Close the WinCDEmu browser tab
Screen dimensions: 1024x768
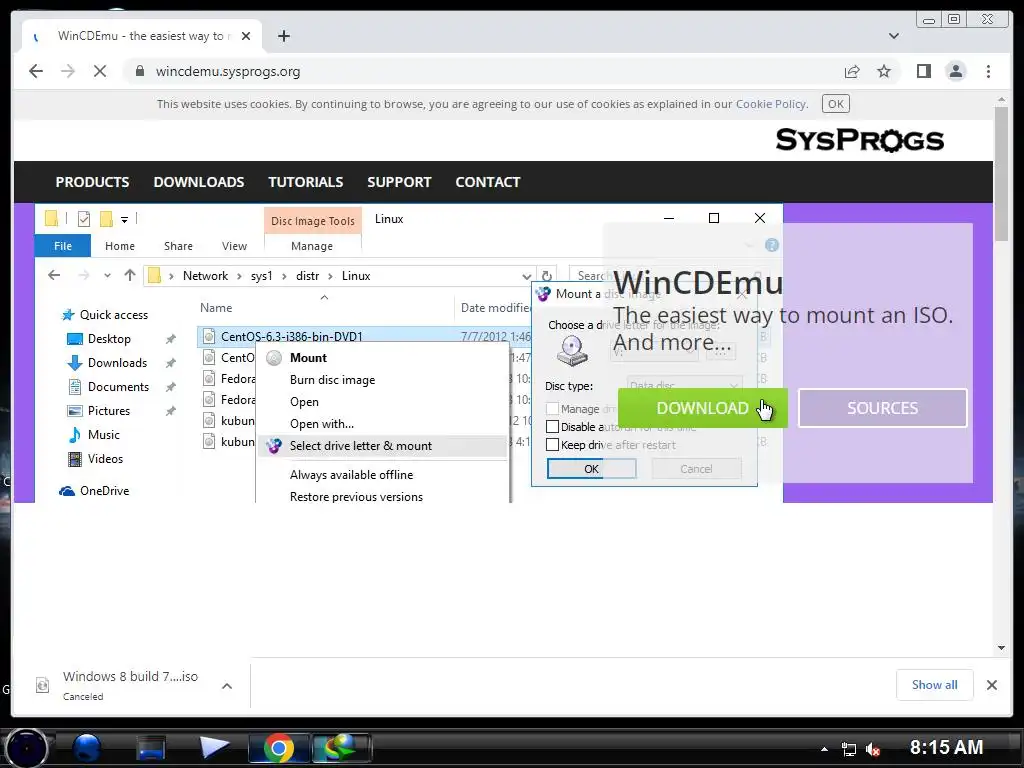tap(246, 36)
